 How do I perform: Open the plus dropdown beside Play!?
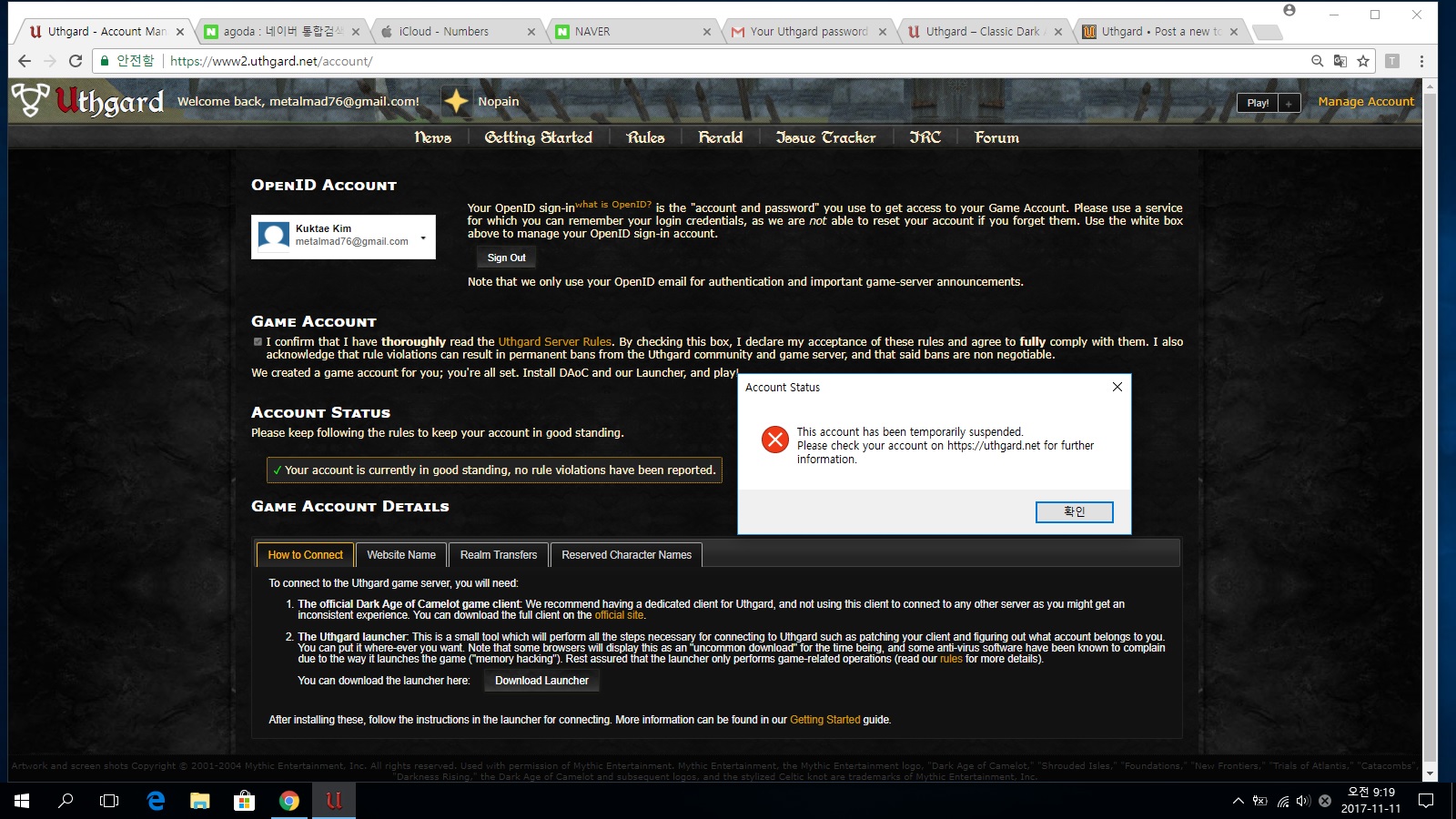pyautogui.click(x=1289, y=103)
